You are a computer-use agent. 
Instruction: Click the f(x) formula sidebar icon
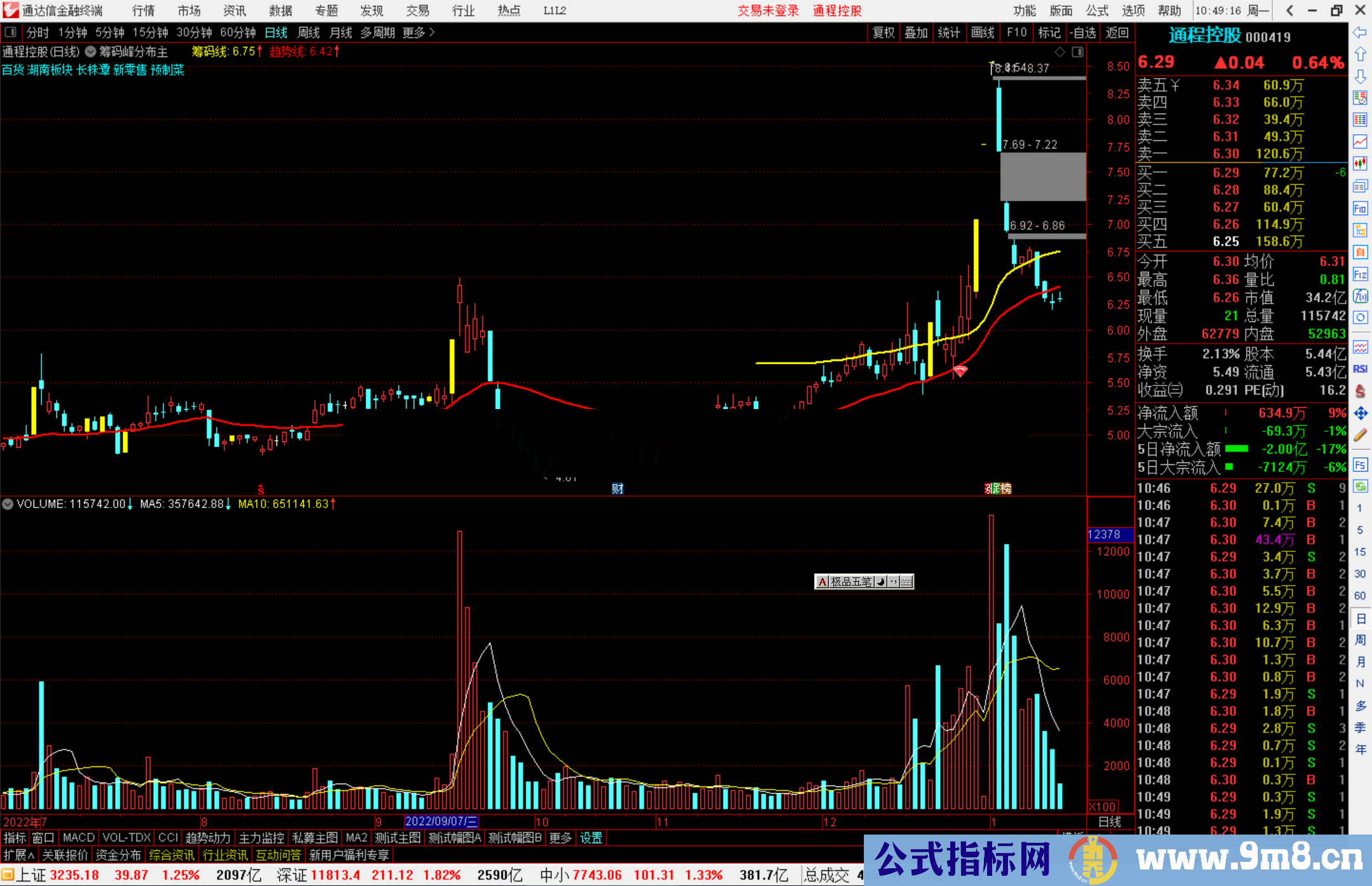(x=1360, y=296)
